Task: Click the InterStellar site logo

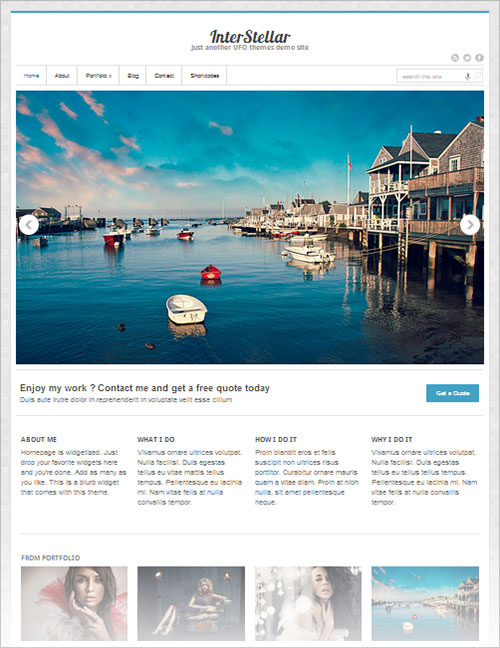Action: (x=250, y=37)
